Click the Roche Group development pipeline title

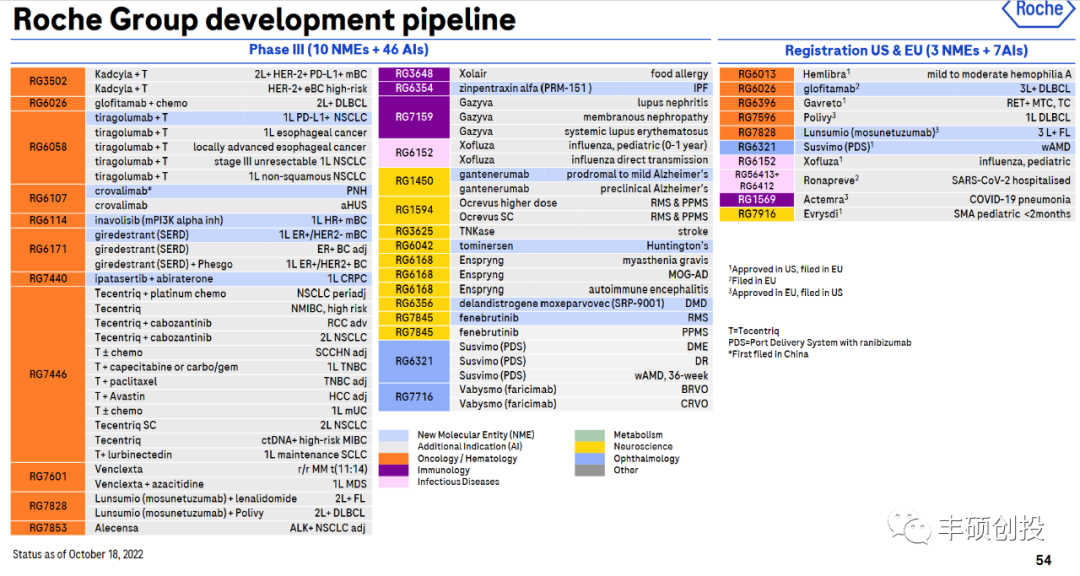264,19
